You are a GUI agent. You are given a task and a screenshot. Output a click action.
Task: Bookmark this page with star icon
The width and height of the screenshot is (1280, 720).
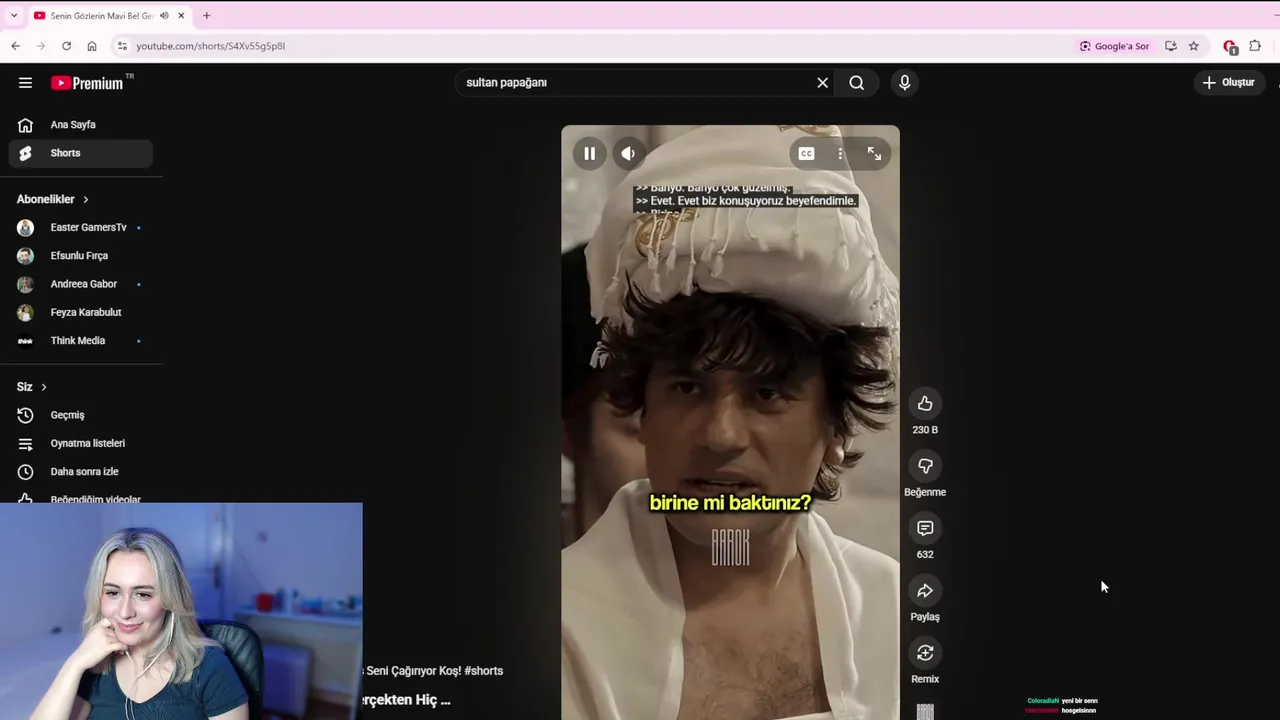click(x=1193, y=46)
